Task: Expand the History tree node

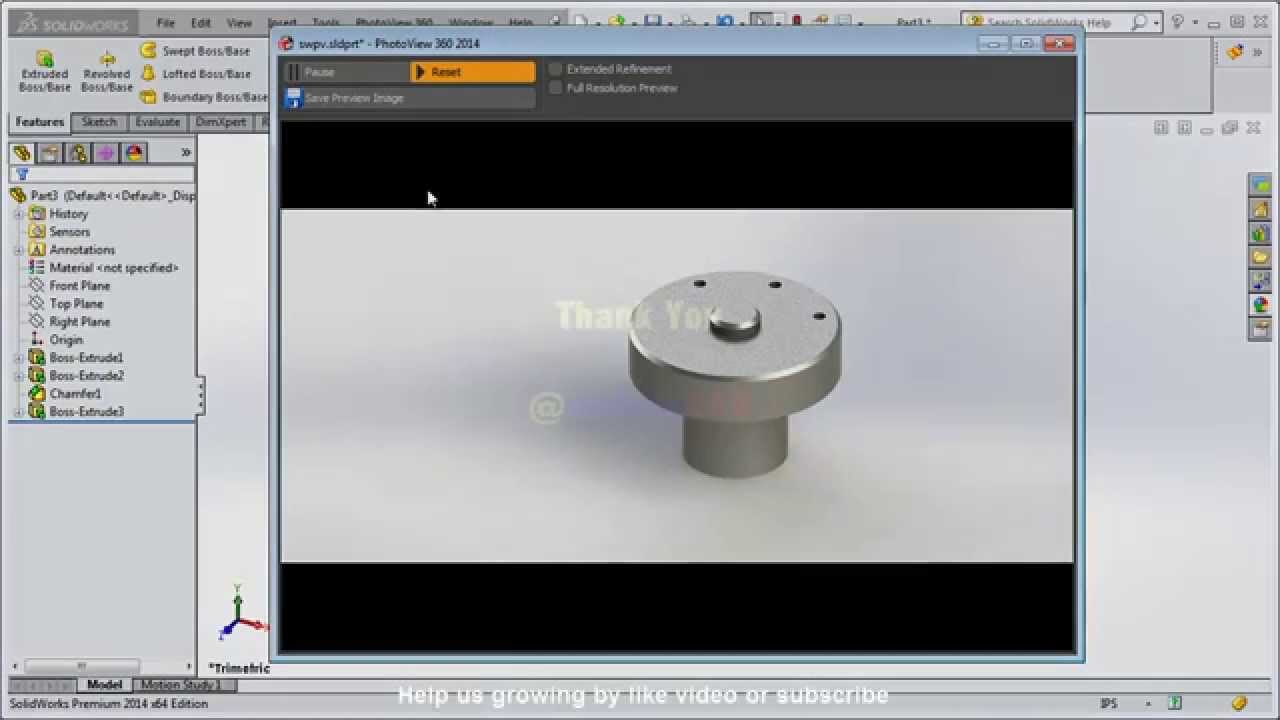Action: click(x=18, y=214)
